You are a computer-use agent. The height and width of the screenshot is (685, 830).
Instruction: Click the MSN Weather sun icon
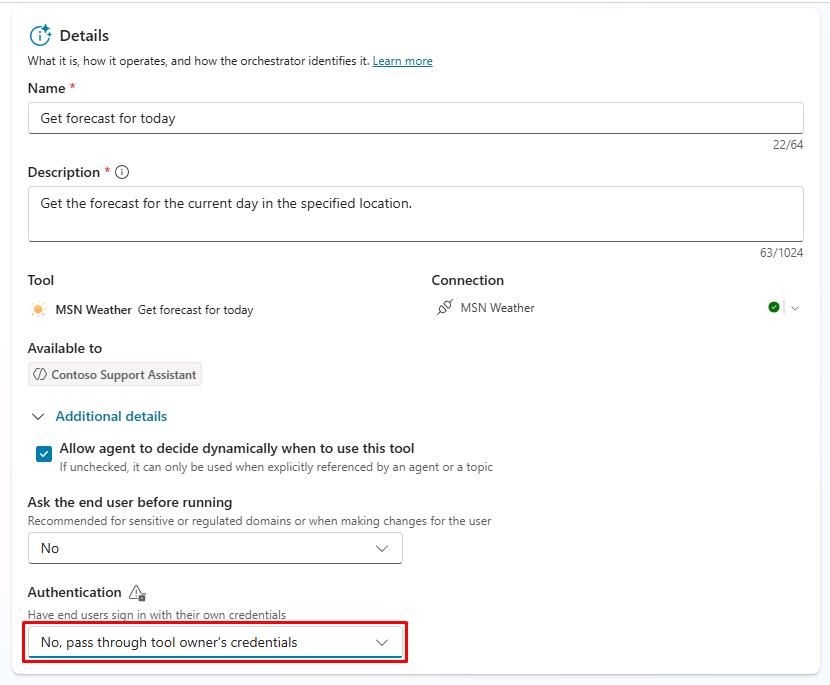38,310
